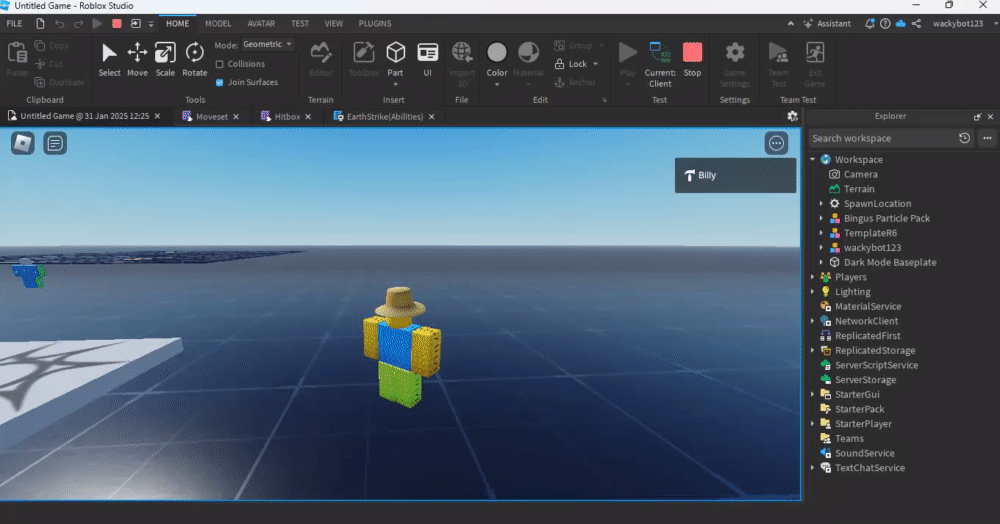1000x524 pixels.
Task: Switch to the MODEL ribbon tab
Action: point(218,24)
